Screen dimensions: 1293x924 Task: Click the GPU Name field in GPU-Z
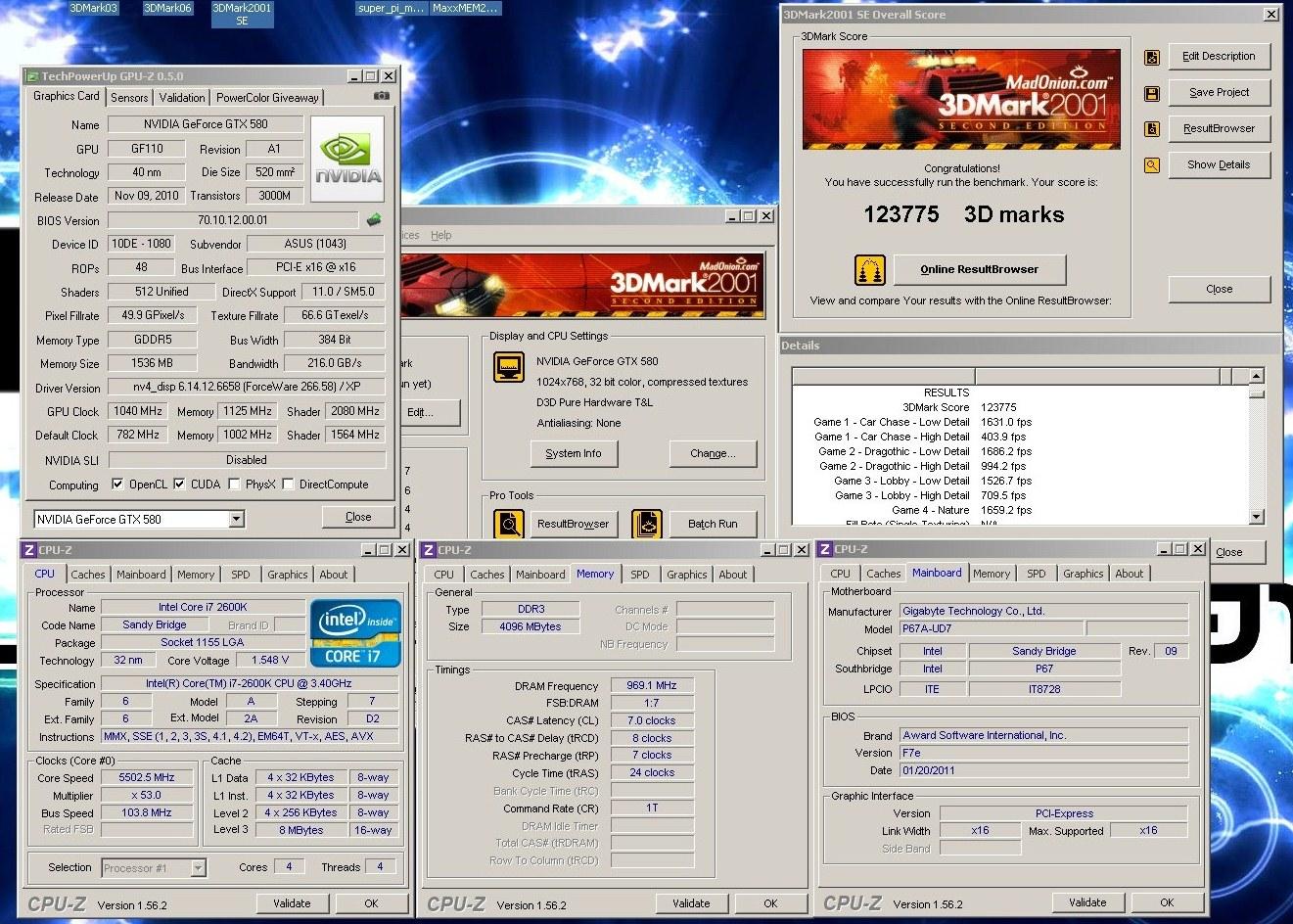pyautogui.click(x=205, y=124)
